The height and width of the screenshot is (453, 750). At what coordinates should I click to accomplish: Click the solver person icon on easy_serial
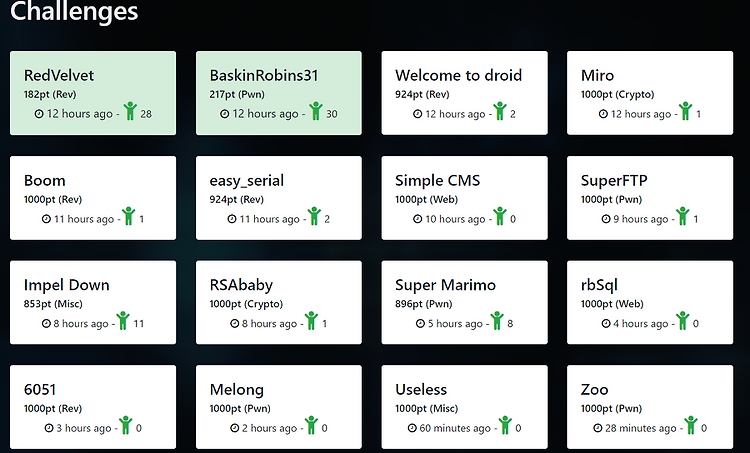click(x=314, y=216)
